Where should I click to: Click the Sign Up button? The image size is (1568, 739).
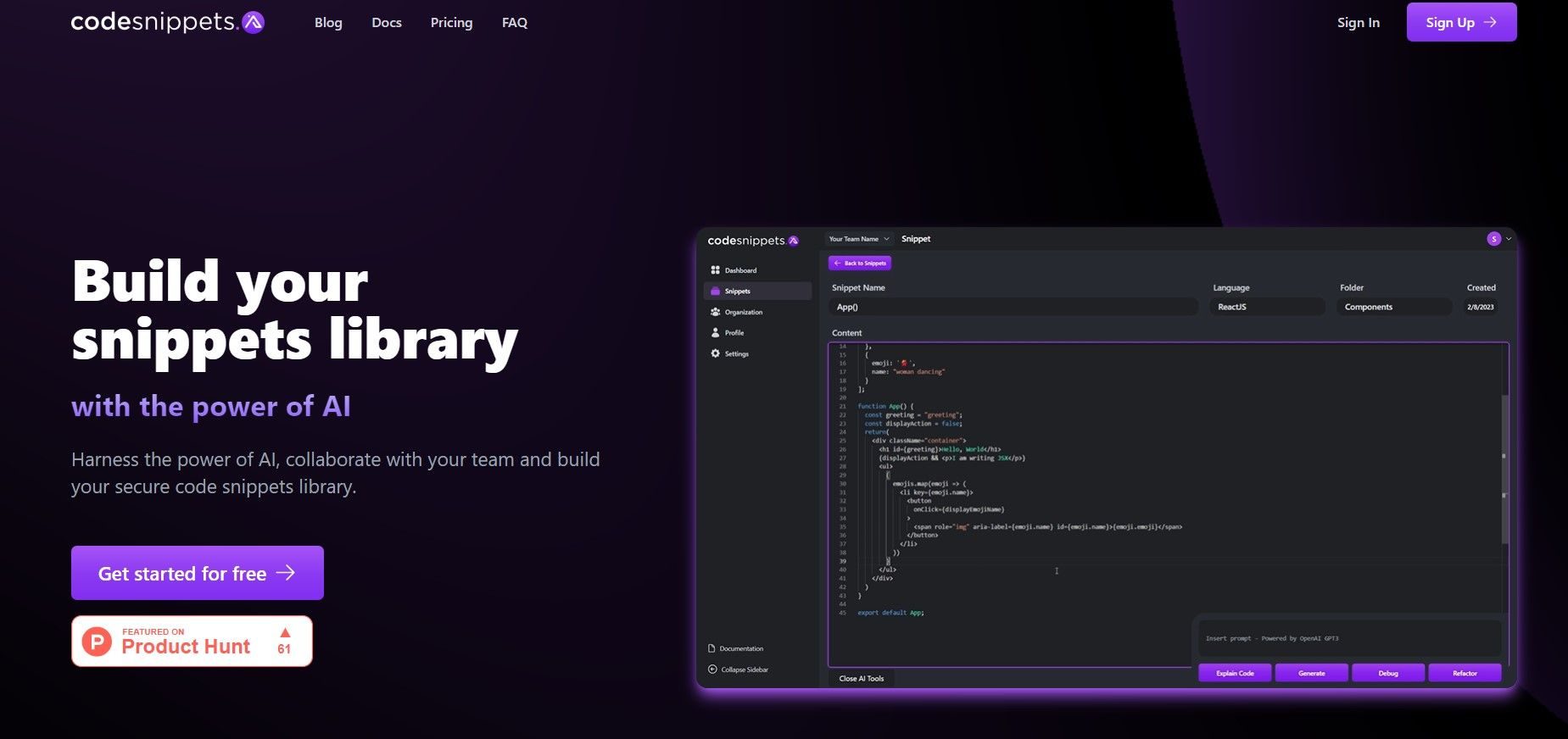click(x=1461, y=22)
